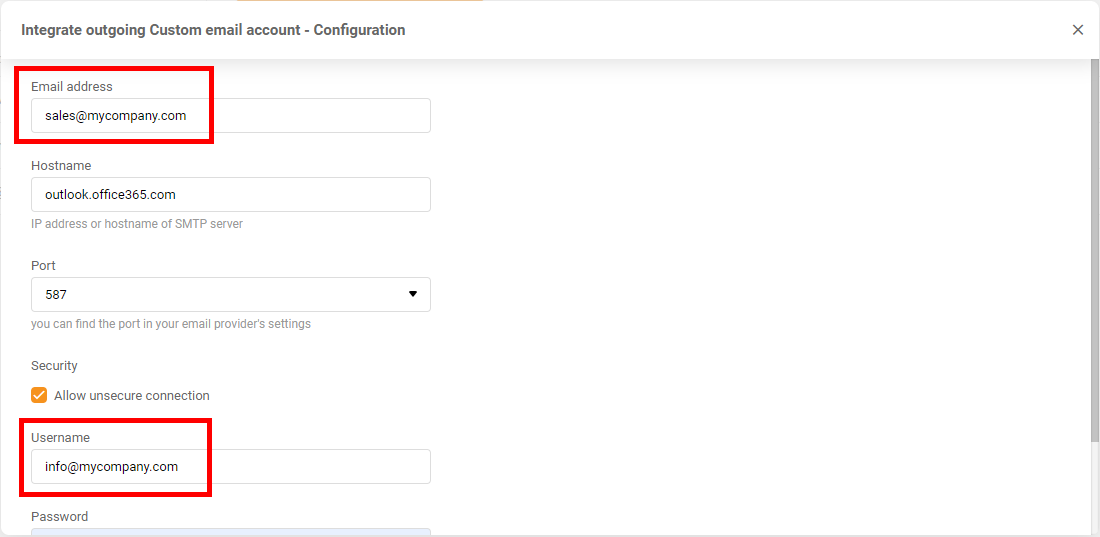Screen dimensions: 1100x537
Task: Click the 'Email address' field label
Action: (72, 87)
